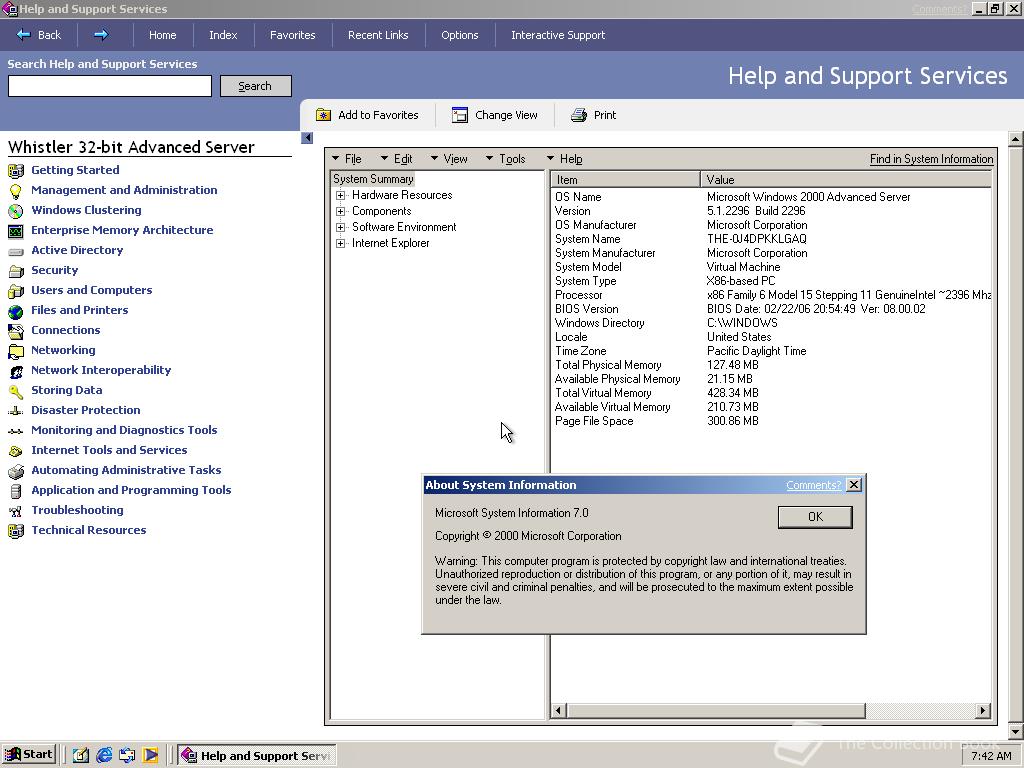This screenshot has width=1024, height=768.
Task: Open the Start menu
Action: (x=29, y=754)
